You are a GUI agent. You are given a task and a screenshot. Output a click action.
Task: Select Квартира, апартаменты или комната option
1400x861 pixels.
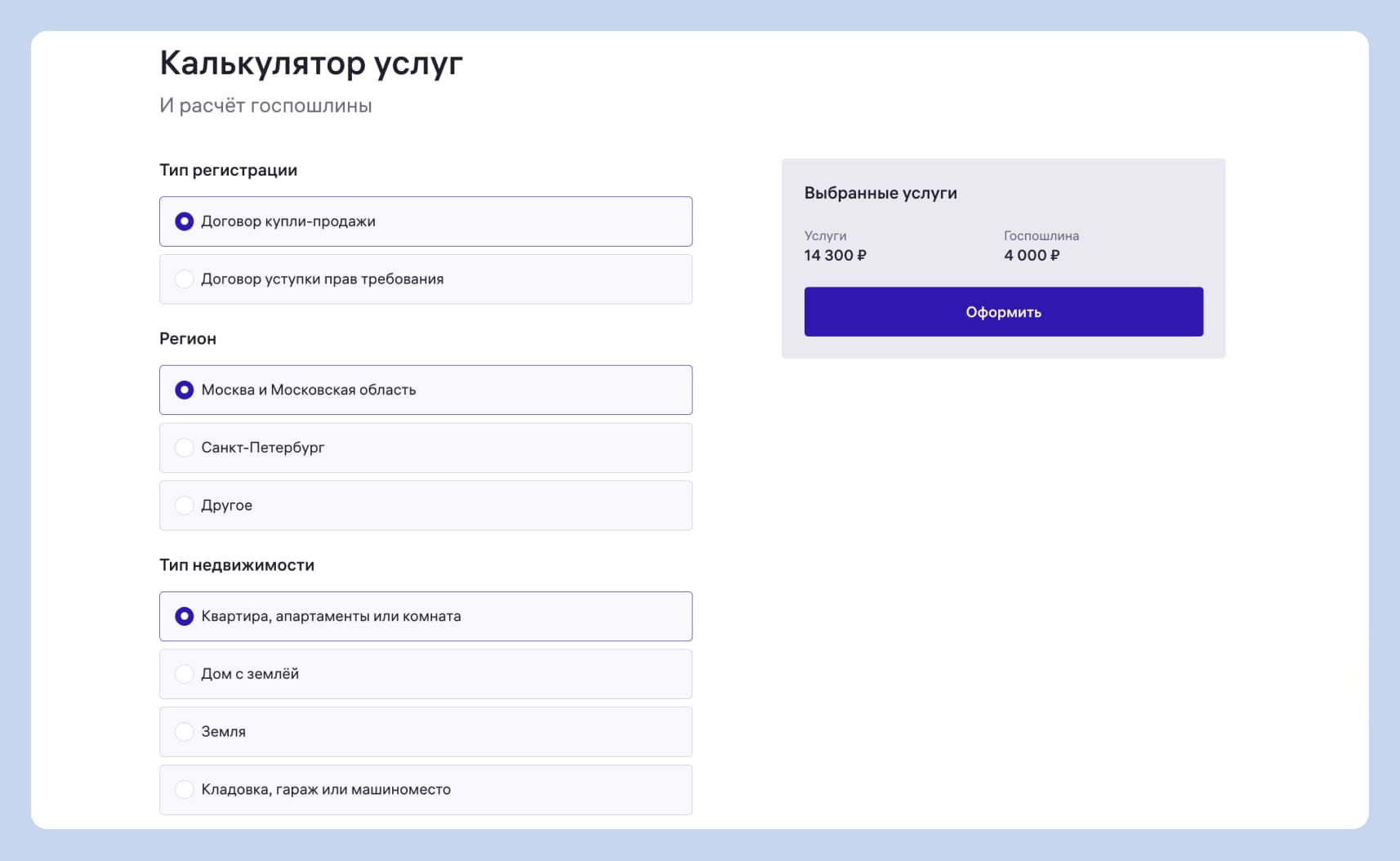tap(185, 617)
